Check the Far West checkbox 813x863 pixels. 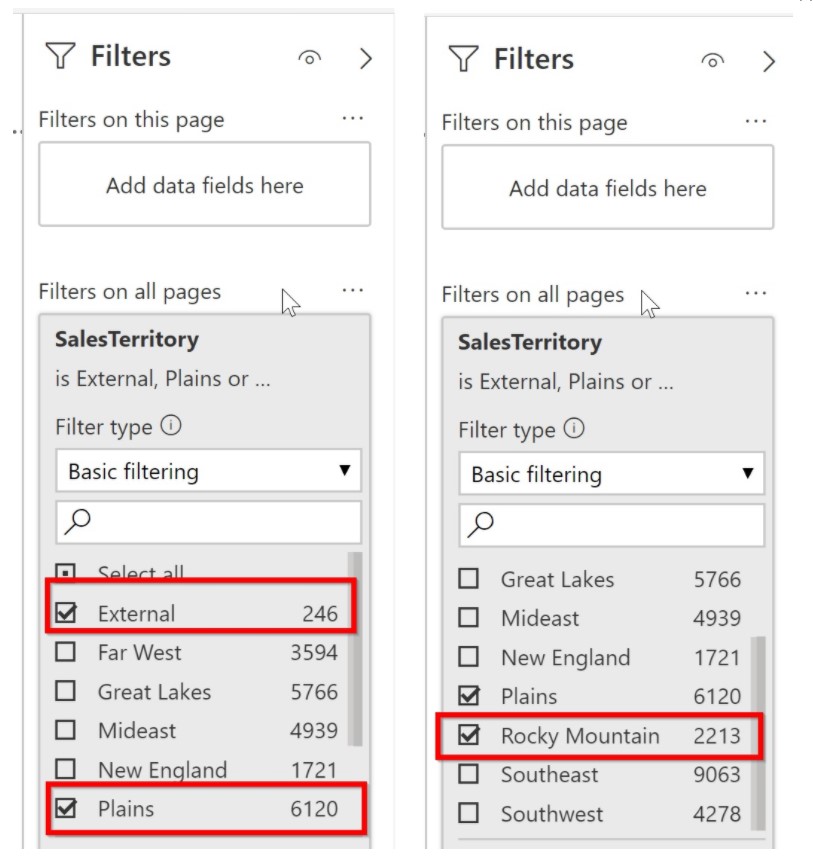(x=66, y=652)
